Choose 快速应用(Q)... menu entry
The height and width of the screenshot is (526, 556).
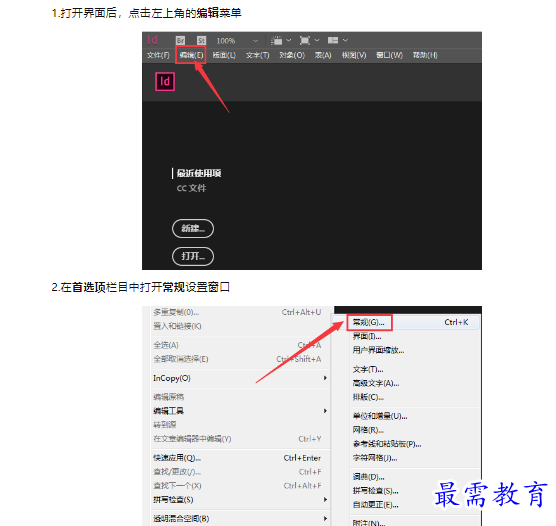click(237, 458)
